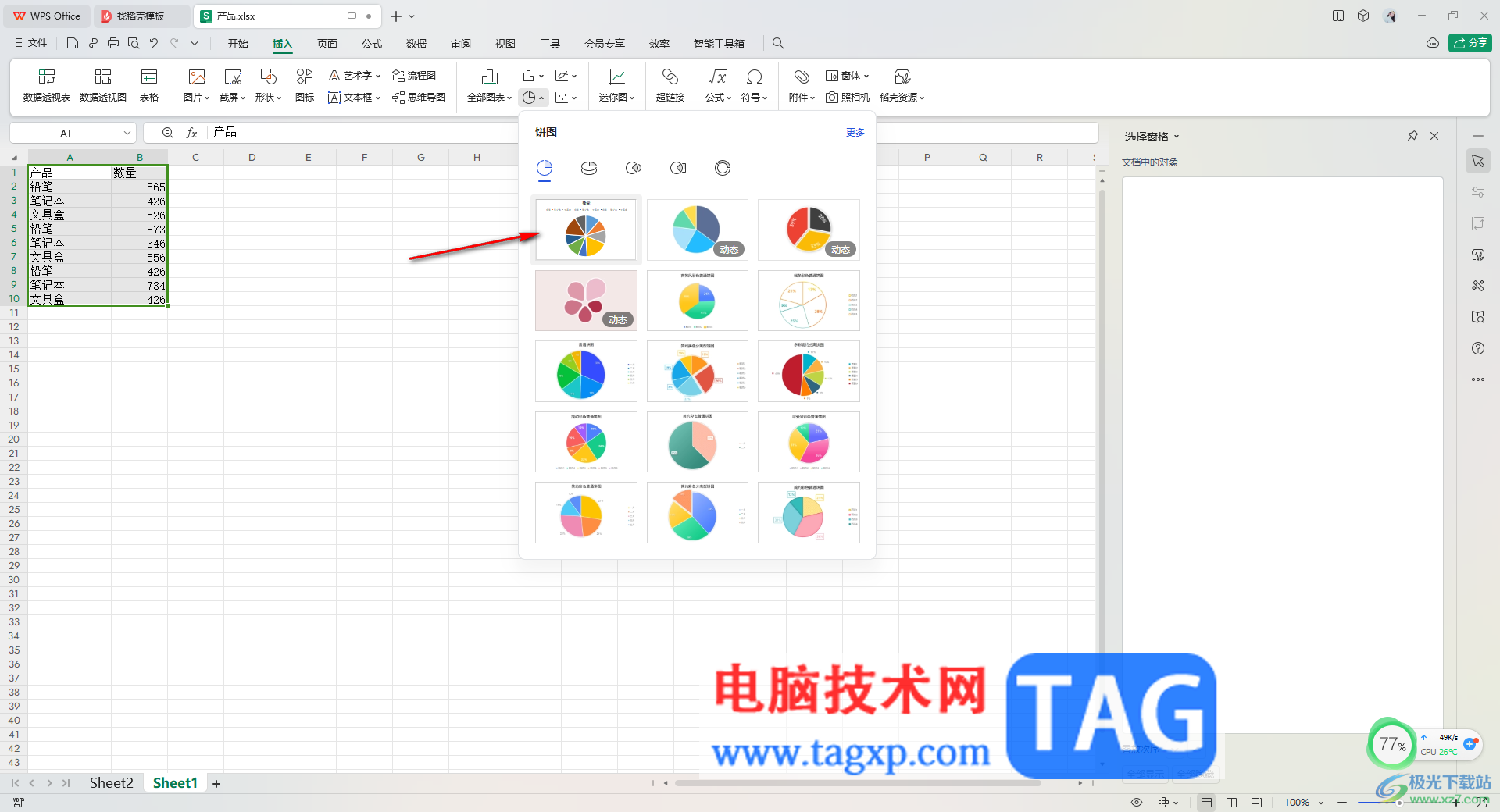Click the ribbon search magnifier icon

(778, 44)
